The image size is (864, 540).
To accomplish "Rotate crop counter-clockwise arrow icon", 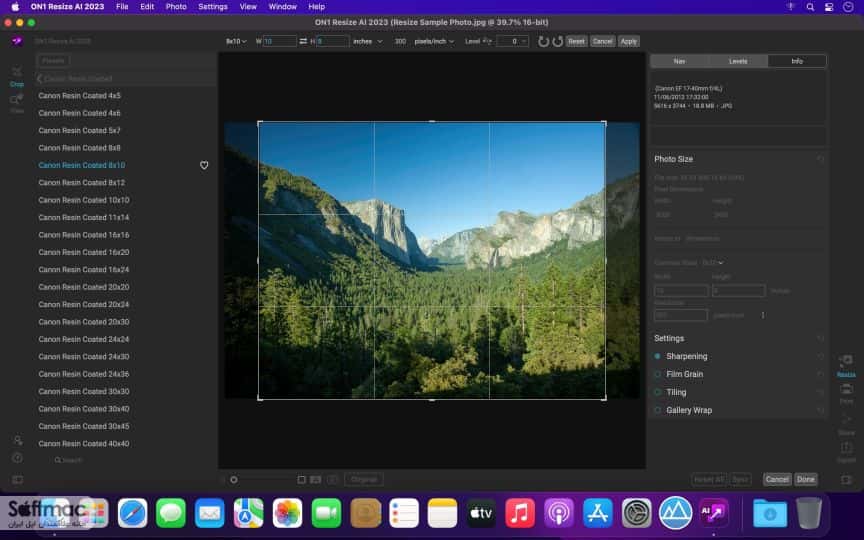I will click(x=543, y=41).
